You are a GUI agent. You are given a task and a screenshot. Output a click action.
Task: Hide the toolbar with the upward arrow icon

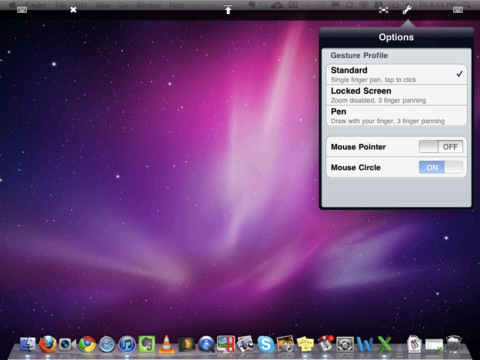point(228,10)
